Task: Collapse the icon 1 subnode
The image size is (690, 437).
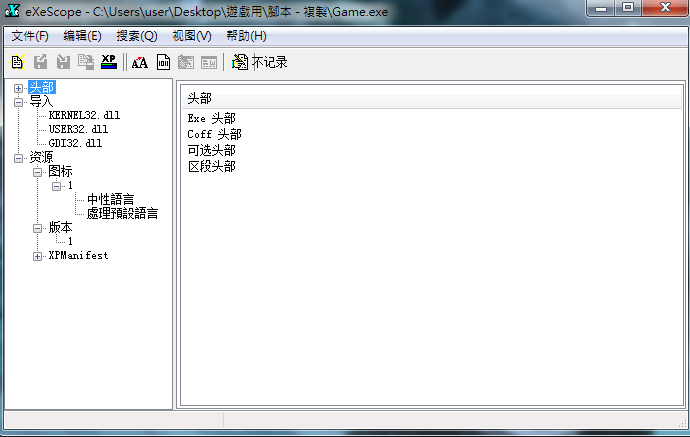Action: (56, 187)
